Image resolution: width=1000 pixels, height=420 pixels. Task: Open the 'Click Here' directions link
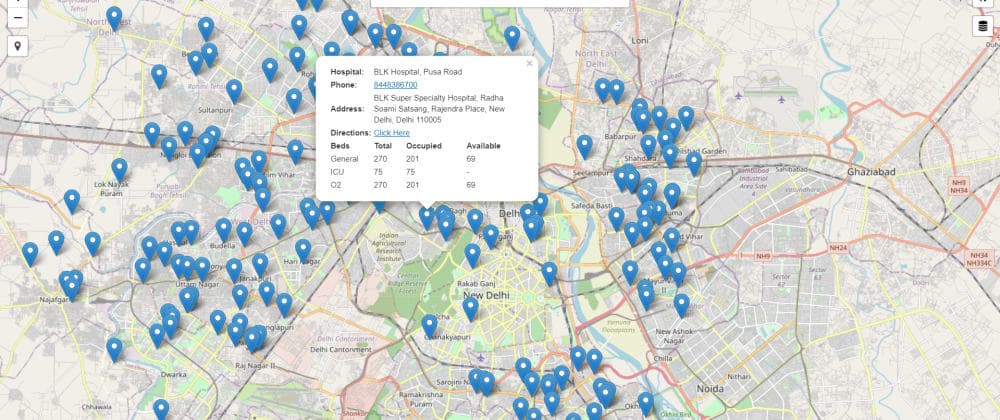pos(391,132)
